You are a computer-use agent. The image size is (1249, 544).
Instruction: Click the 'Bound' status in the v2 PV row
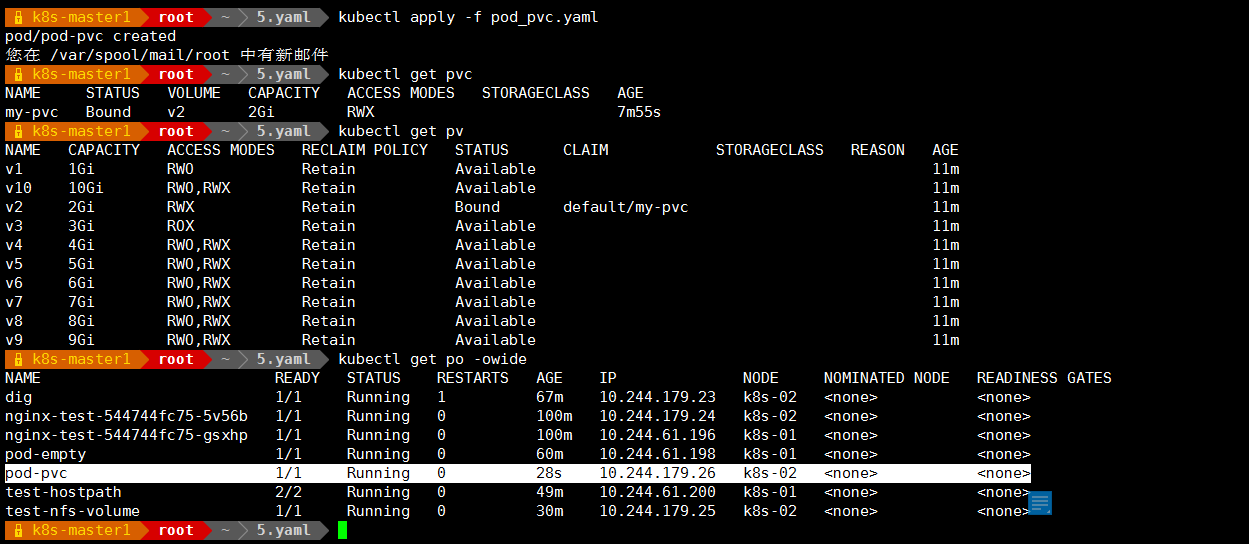(477, 207)
